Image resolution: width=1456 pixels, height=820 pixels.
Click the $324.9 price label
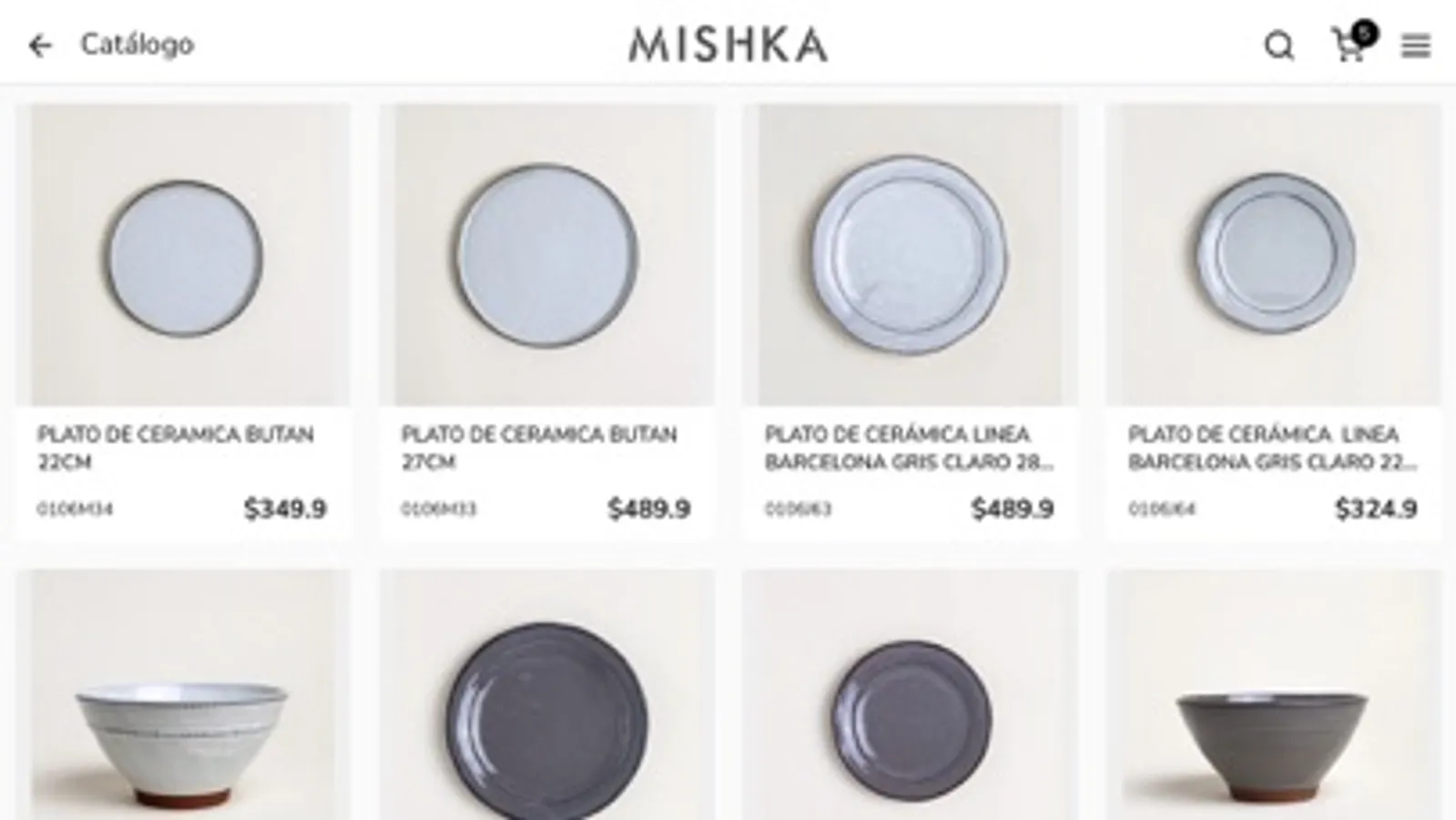1376,508
